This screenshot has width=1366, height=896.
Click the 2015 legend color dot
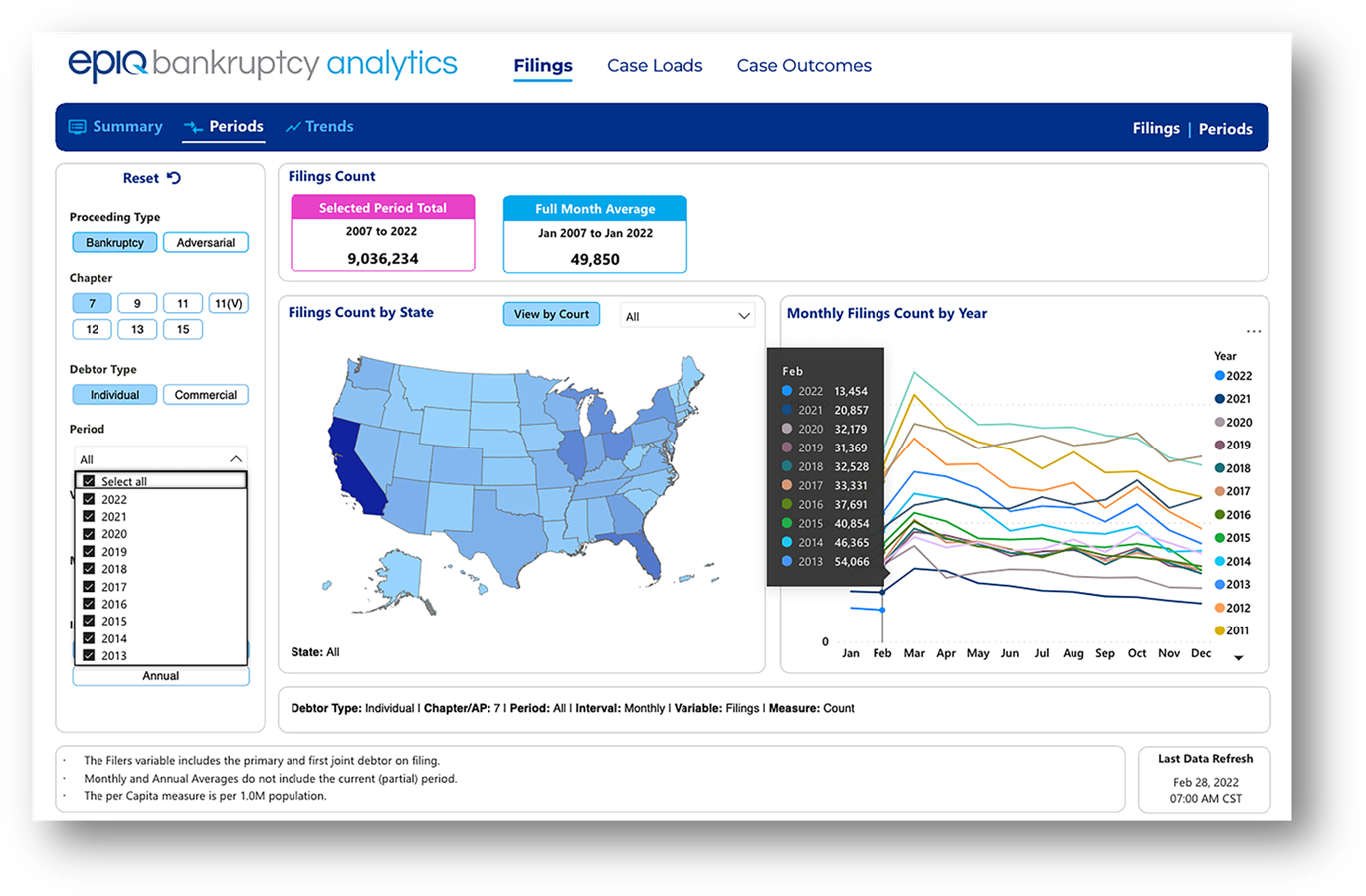(1220, 538)
